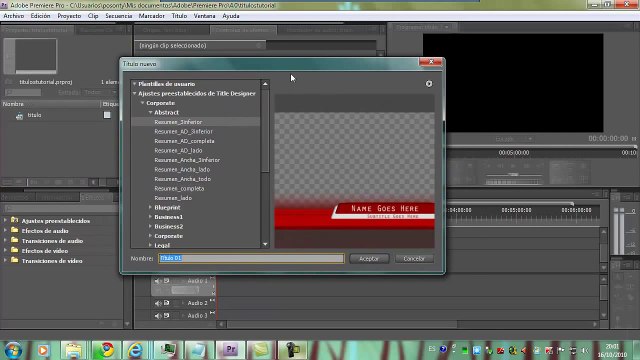640x360 pixels.
Task: Mute Audio 3 track speaker toggle
Action: pyautogui.click(x=158, y=316)
